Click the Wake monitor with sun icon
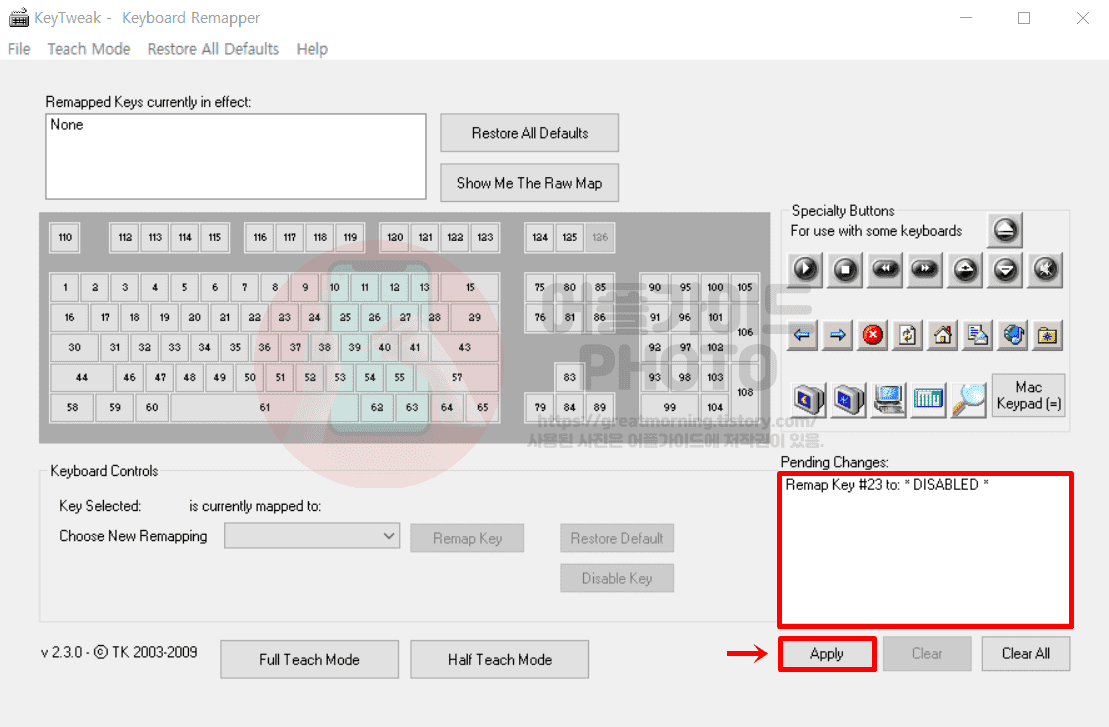Image resolution: width=1109 pixels, height=727 pixels. pyautogui.click(x=849, y=400)
